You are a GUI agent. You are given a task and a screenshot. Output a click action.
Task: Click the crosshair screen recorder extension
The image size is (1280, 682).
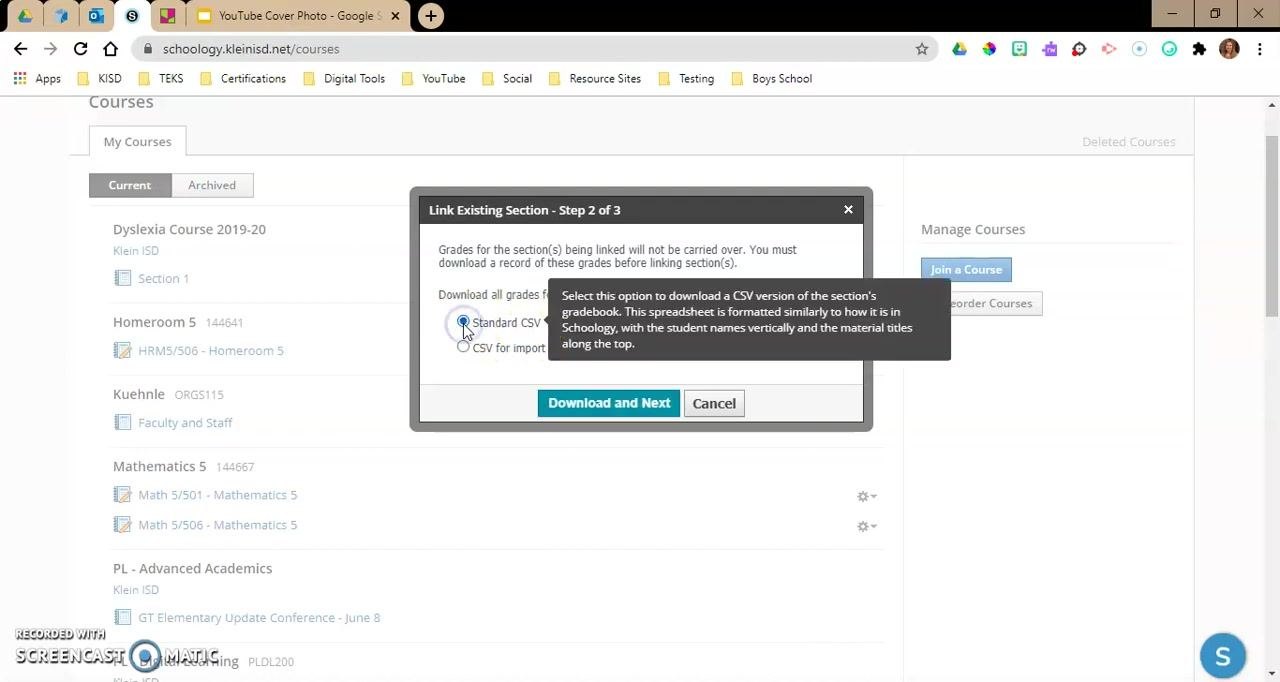(1079, 48)
